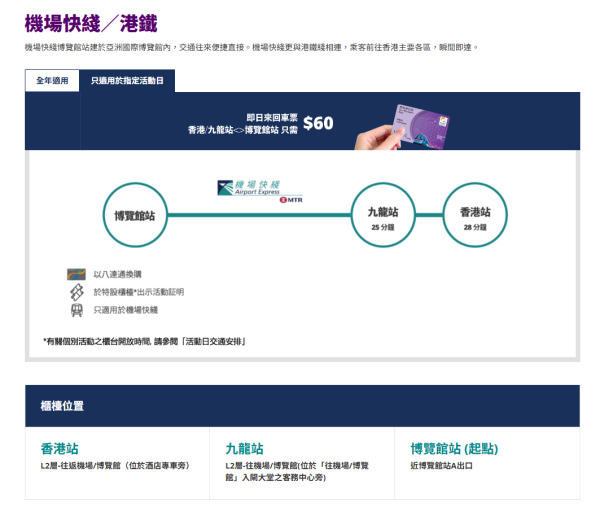Click the 機場快綫／港鐵 page title
The height and width of the screenshot is (516, 600).
coord(91,24)
